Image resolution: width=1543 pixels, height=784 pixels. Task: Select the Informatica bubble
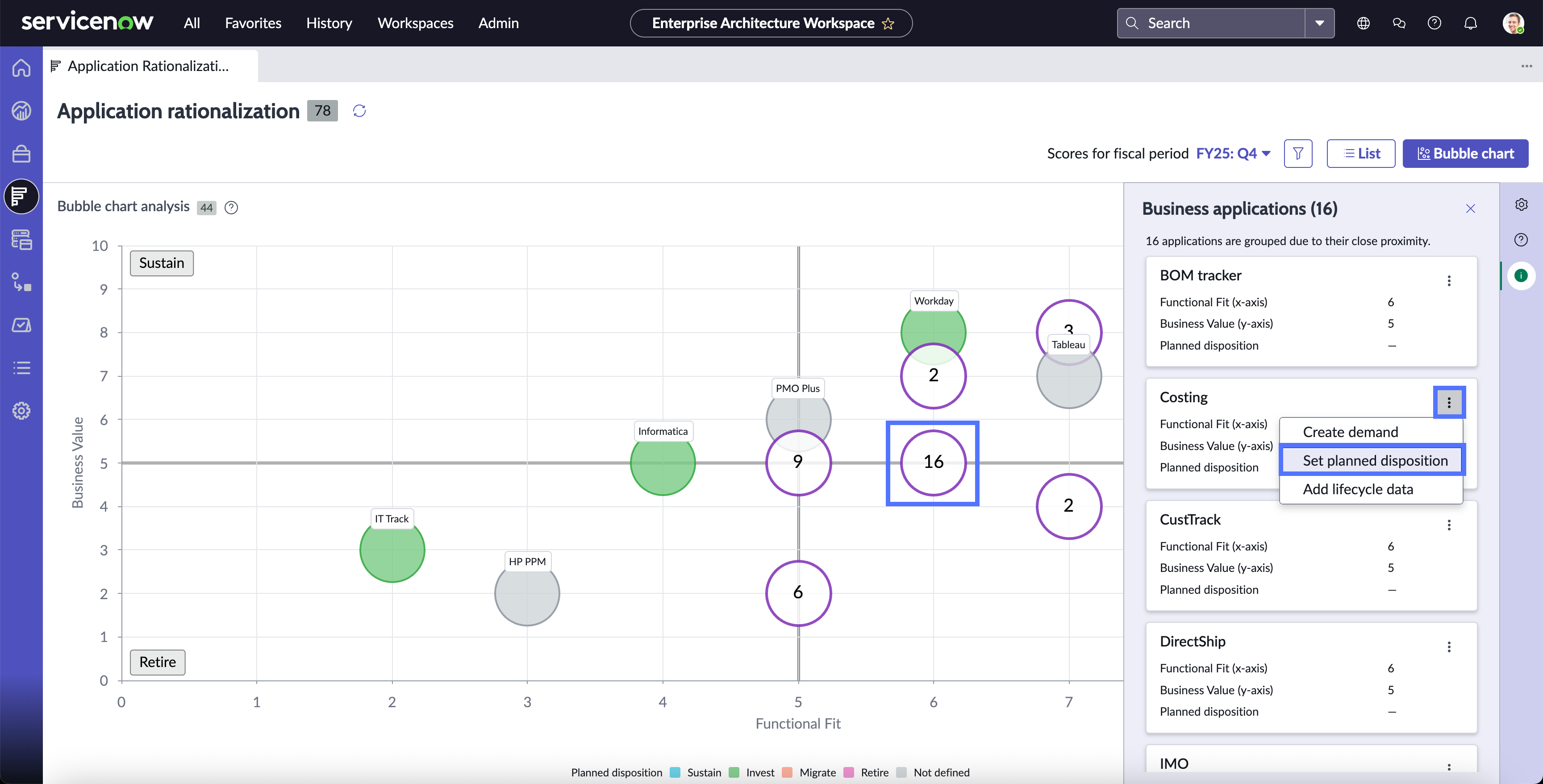[x=663, y=463]
